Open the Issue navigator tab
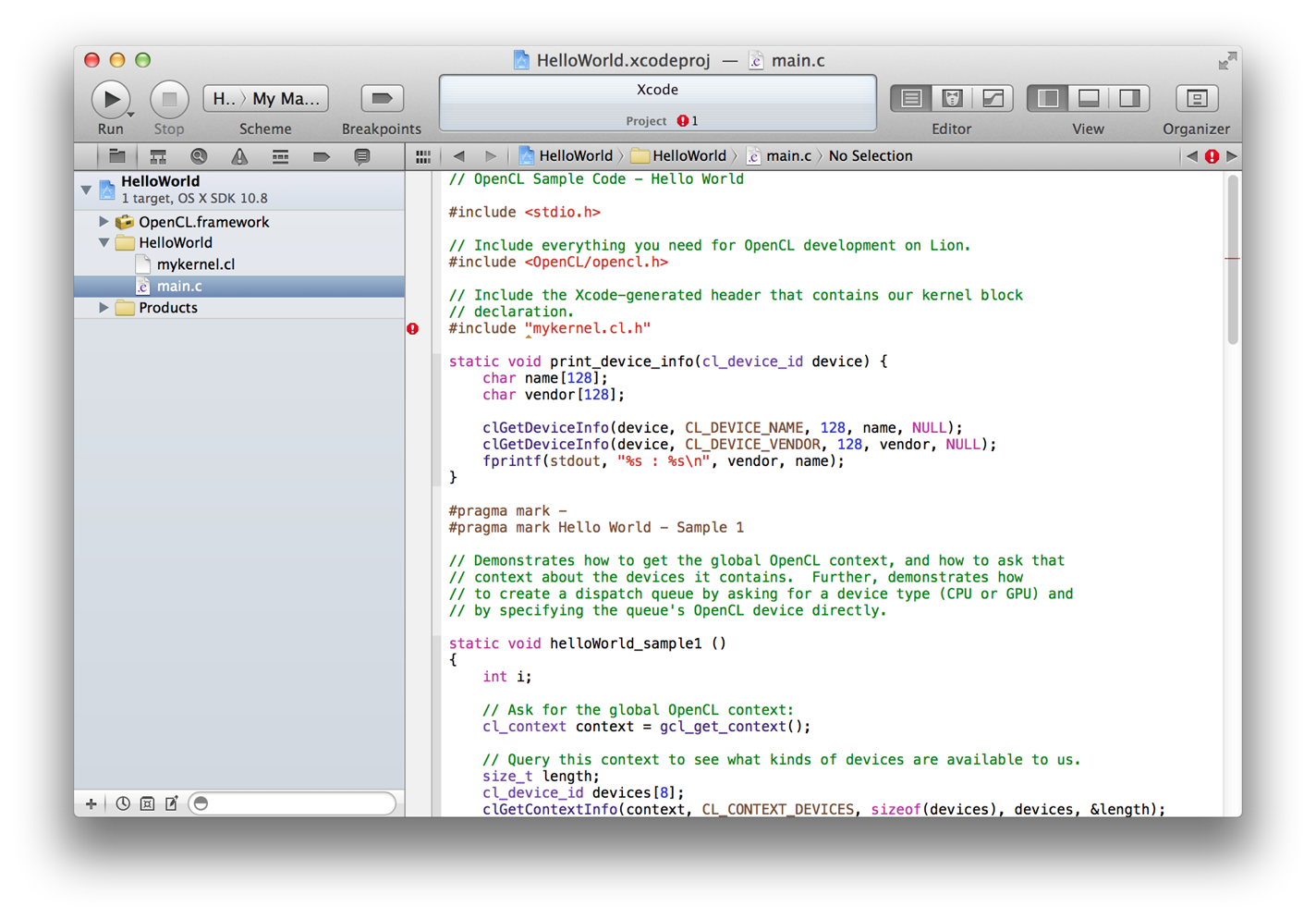 (239, 157)
